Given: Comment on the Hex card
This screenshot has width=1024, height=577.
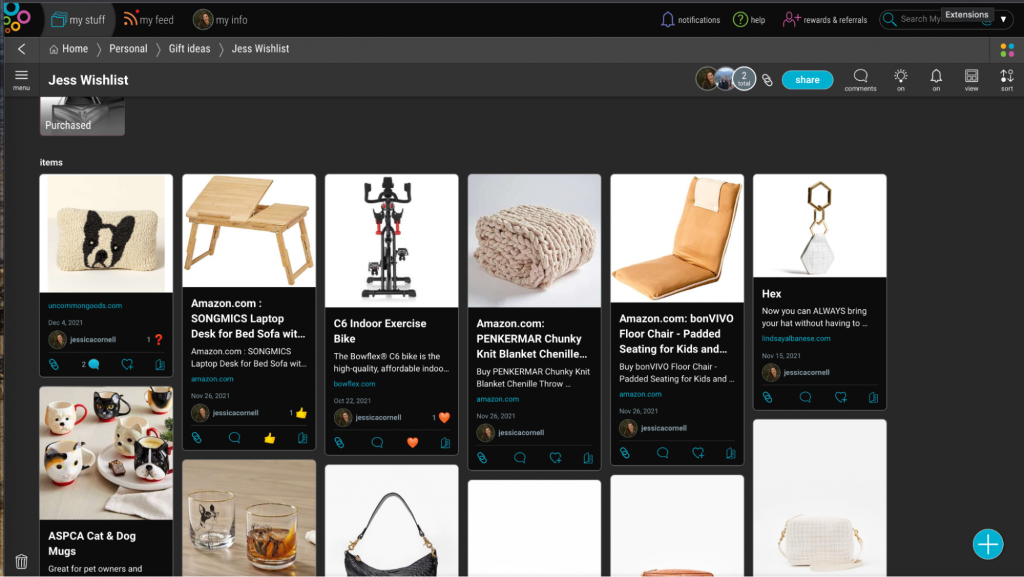Looking at the screenshot, I should [805, 397].
